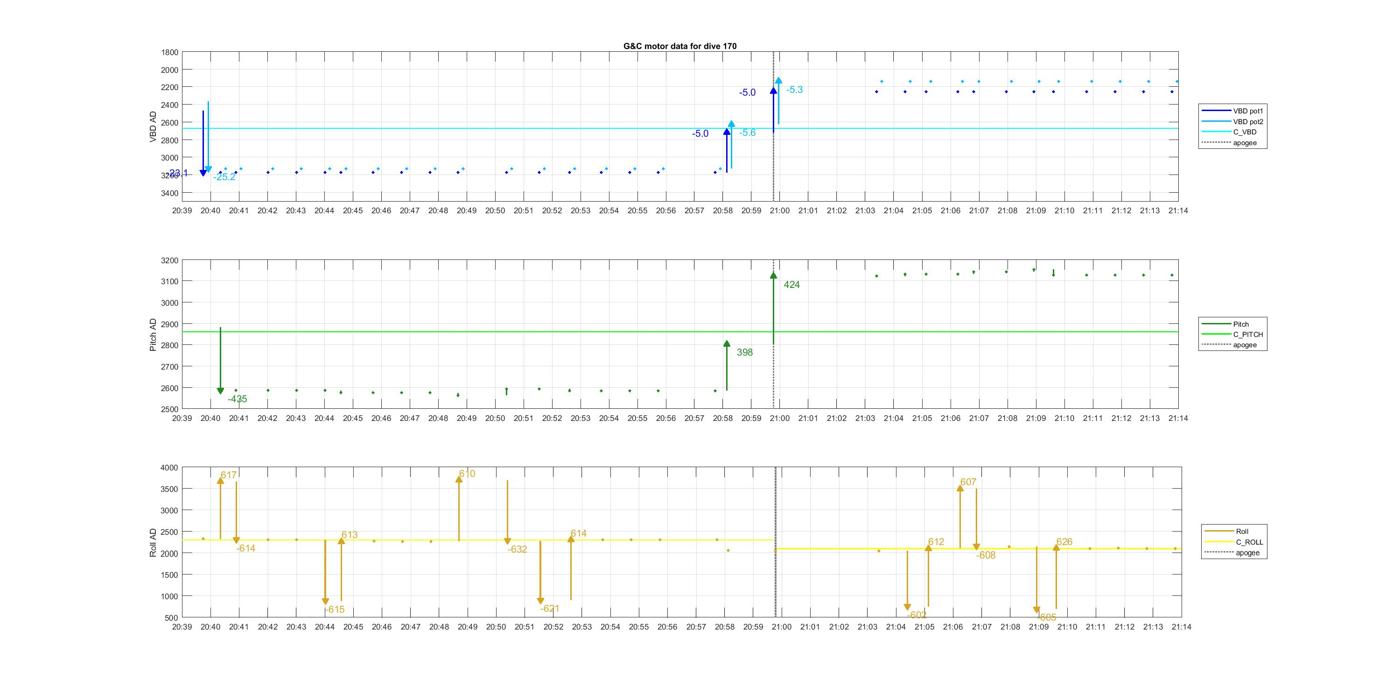Click the 'VBD AD' y-axis label
The width and height of the screenshot is (1400, 693).
[154, 125]
